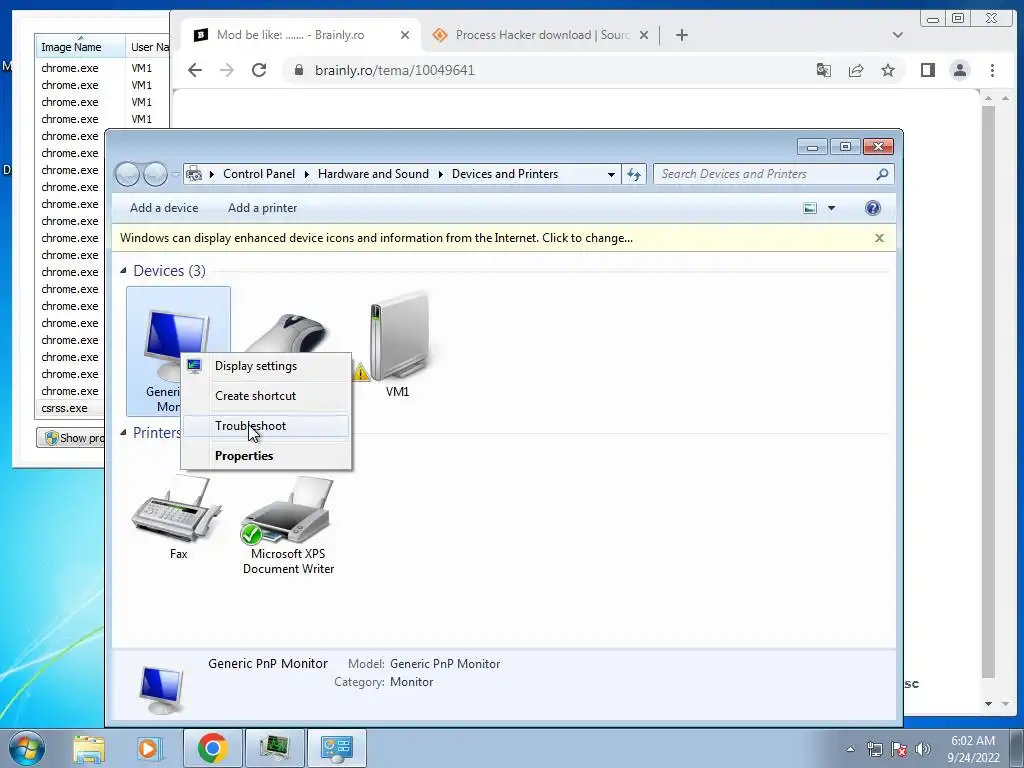This screenshot has width=1024, height=768.
Task: Click the taskbar clock showing 6:02 AM
Action: [973, 749]
